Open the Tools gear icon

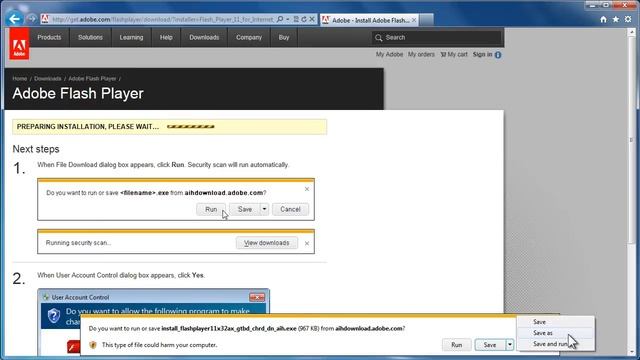(628, 19)
